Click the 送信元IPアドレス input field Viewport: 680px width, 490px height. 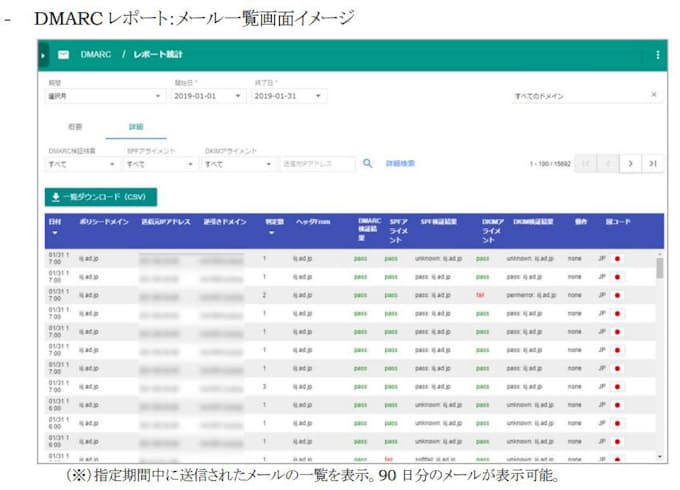click(x=317, y=163)
